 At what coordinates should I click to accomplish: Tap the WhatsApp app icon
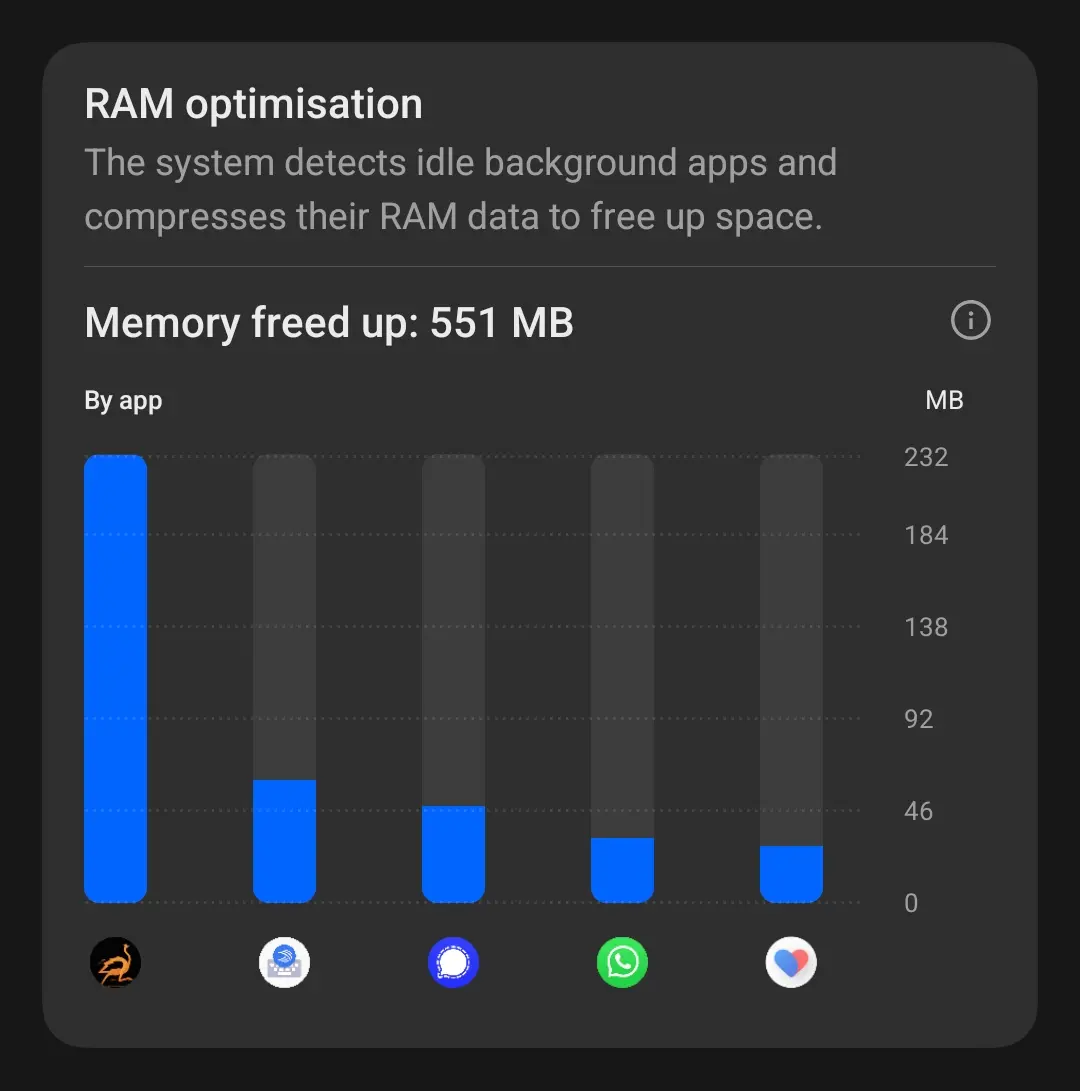[x=622, y=963]
